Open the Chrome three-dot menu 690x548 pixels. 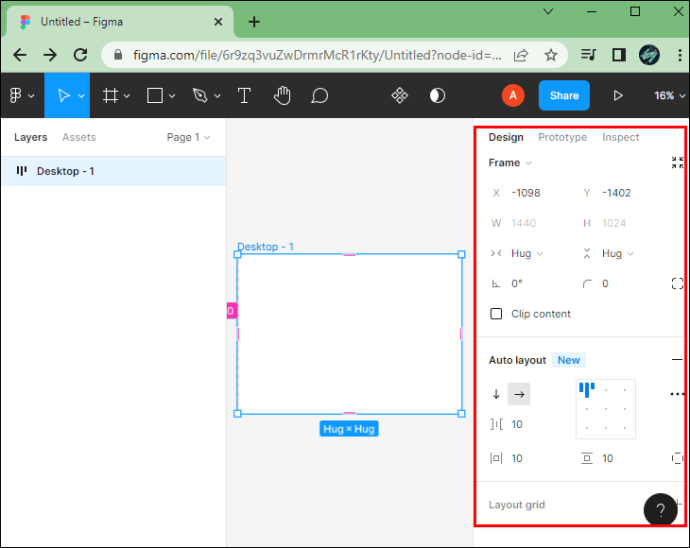click(x=679, y=55)
